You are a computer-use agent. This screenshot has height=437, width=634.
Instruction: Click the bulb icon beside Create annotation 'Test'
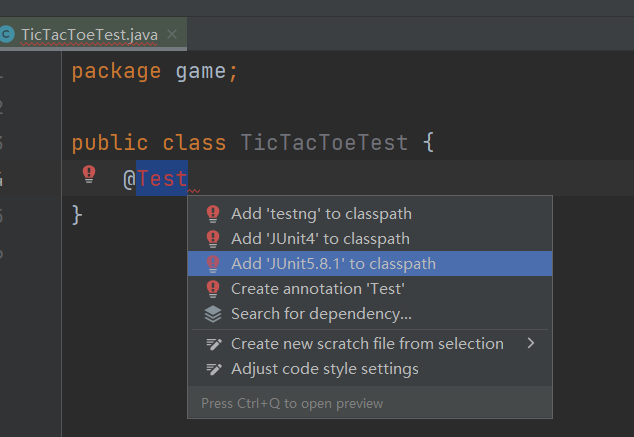212,288
